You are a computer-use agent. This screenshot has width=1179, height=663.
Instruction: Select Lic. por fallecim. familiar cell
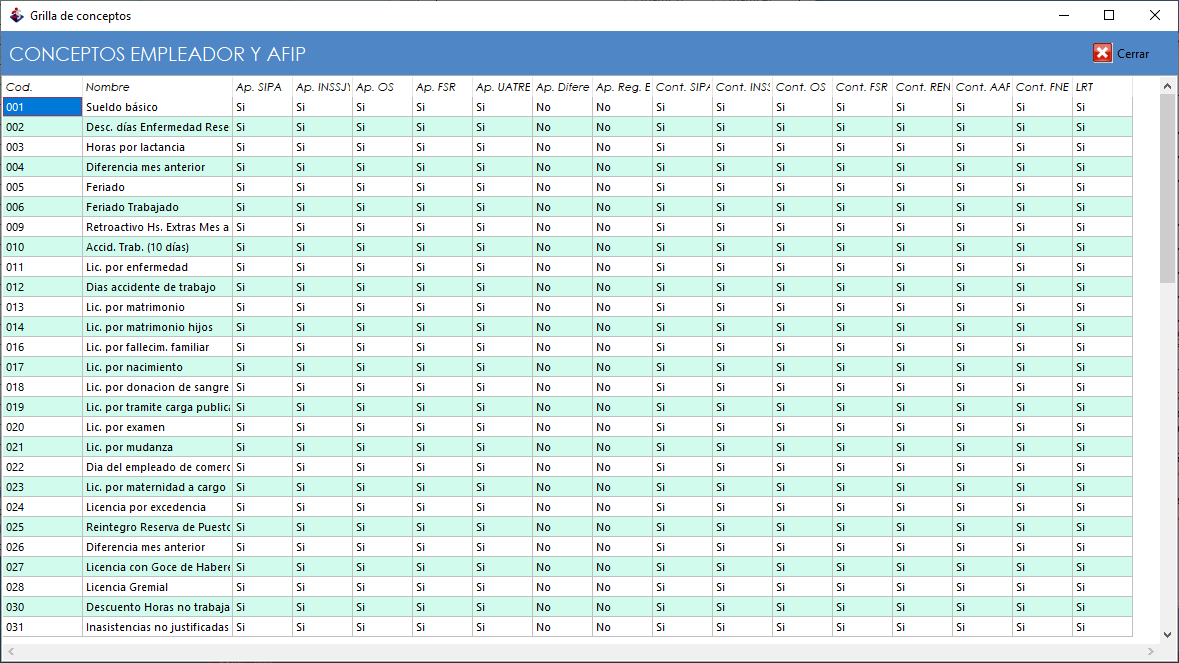coord(157,347)
